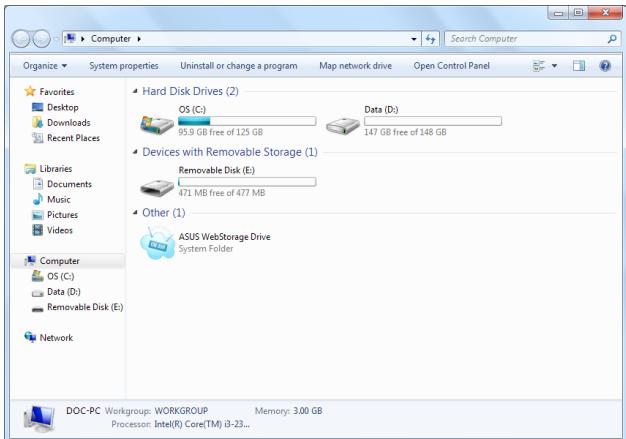Viewport: 626px width, 439px height.
Task: Select the OS (C:) drive icon
Action: point(157,124)
